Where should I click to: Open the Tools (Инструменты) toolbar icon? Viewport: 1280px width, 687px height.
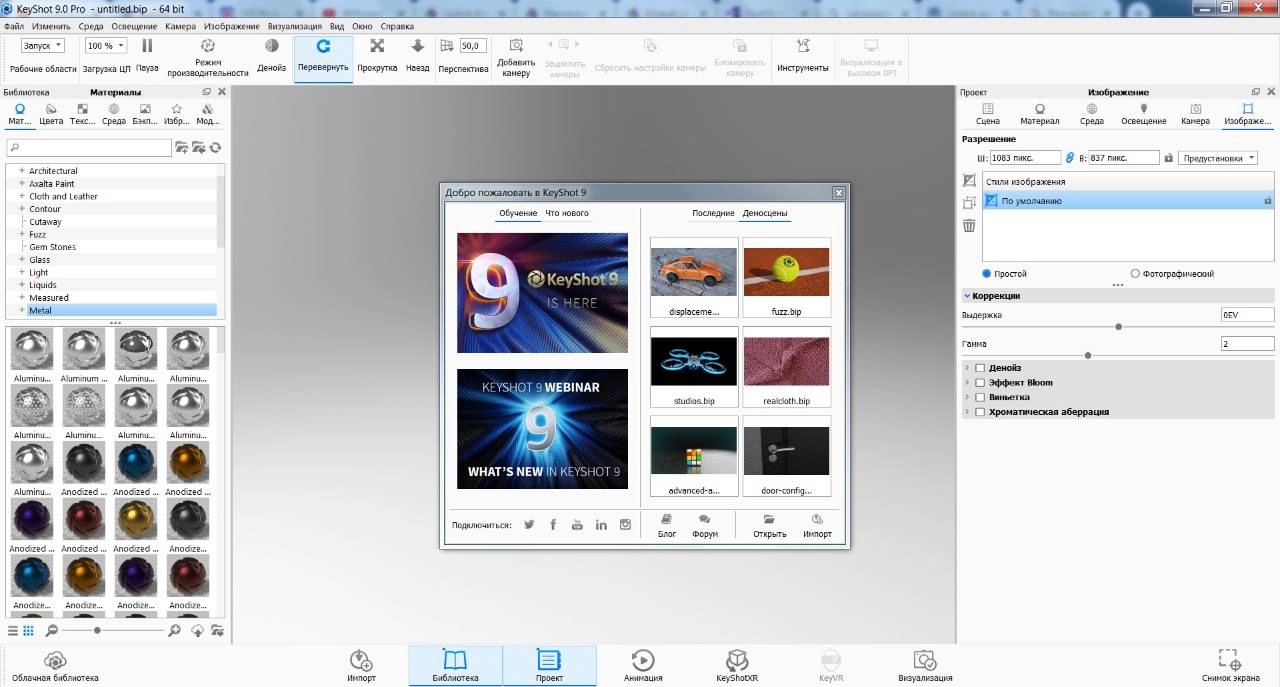[803, 46]
